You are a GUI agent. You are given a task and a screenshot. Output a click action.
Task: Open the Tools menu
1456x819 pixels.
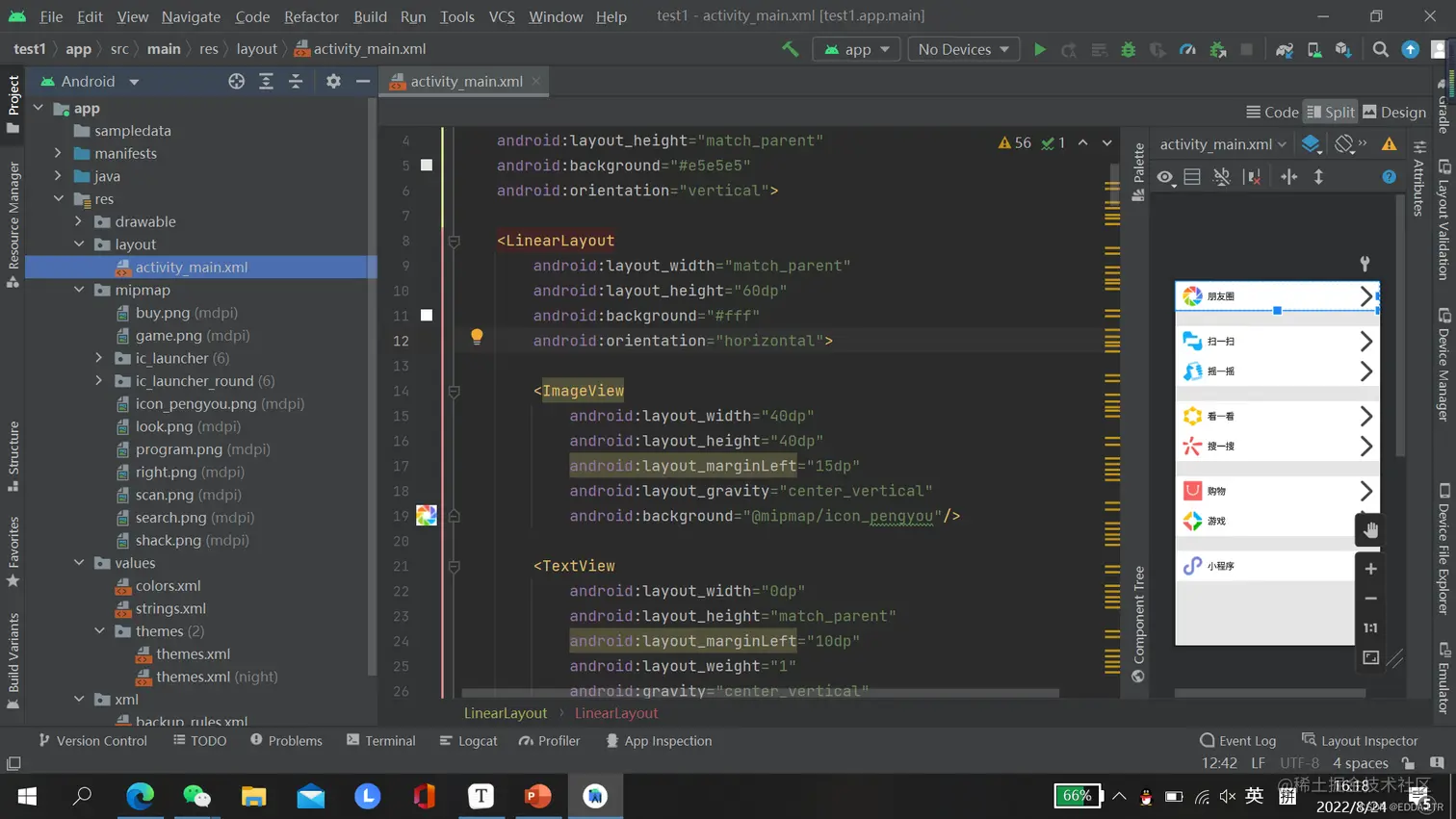coord(456,16)
